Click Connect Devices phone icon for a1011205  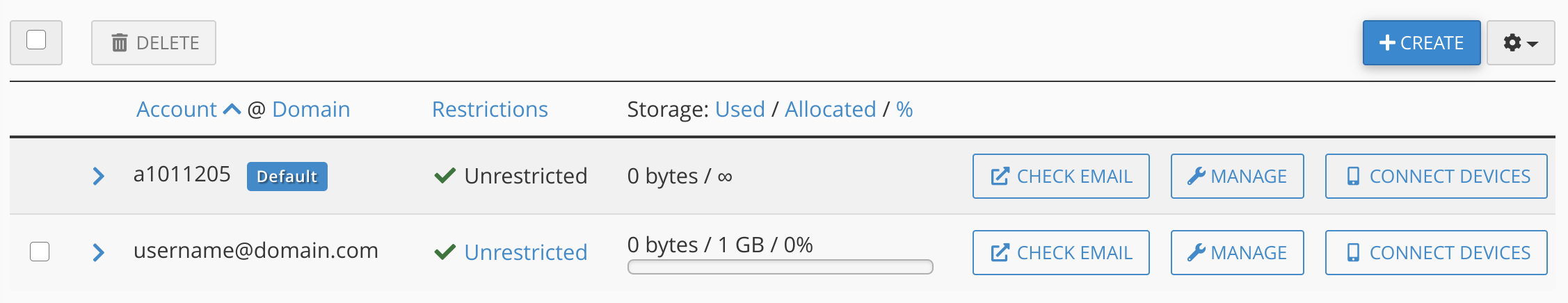pos(1353,177)
